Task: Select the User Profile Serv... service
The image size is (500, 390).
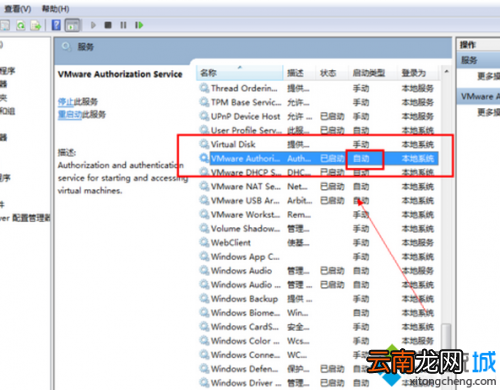Action: click(x=318, y=130)
